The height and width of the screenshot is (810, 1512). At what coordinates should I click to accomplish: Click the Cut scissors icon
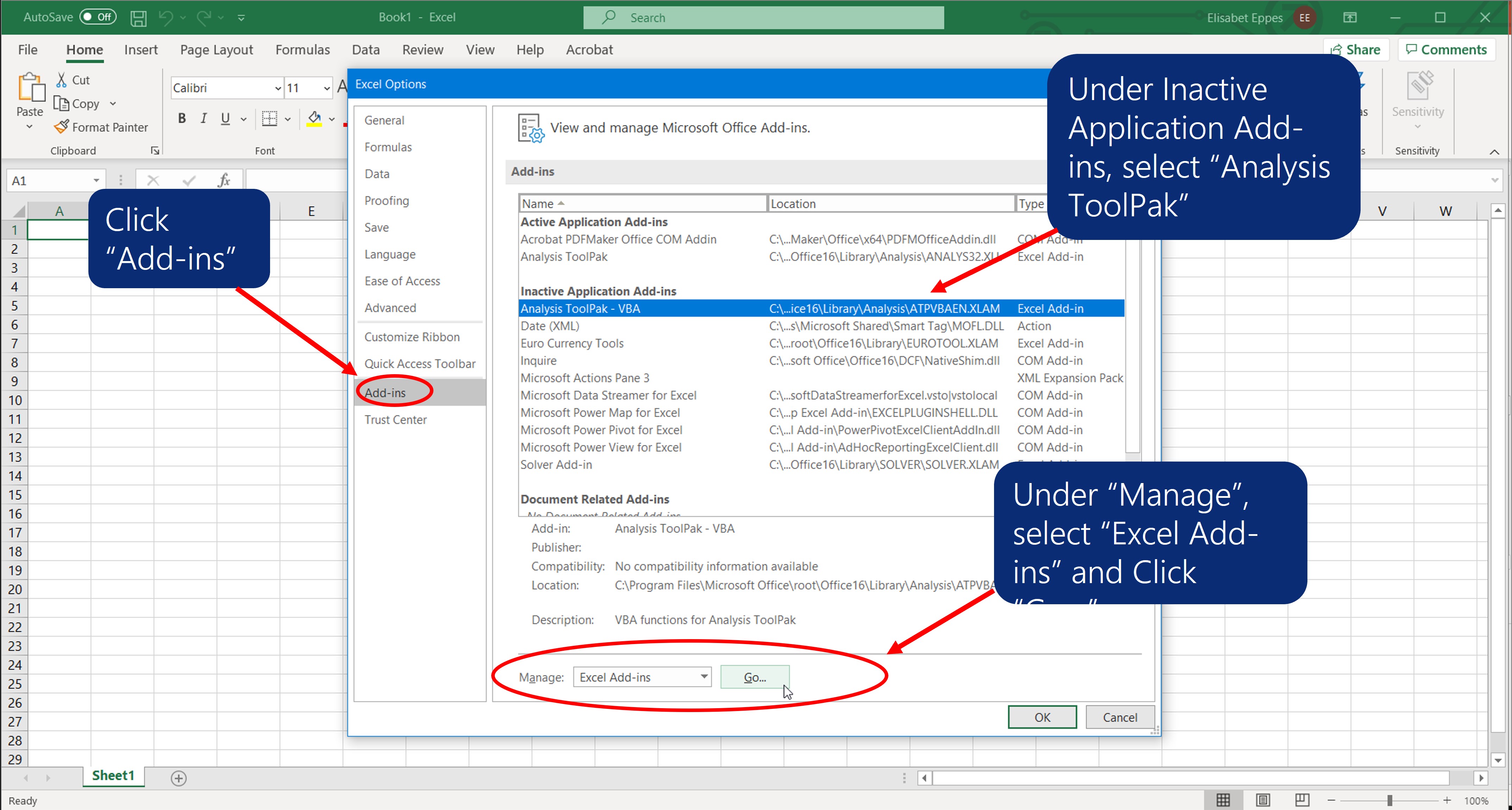click(61, 79)
